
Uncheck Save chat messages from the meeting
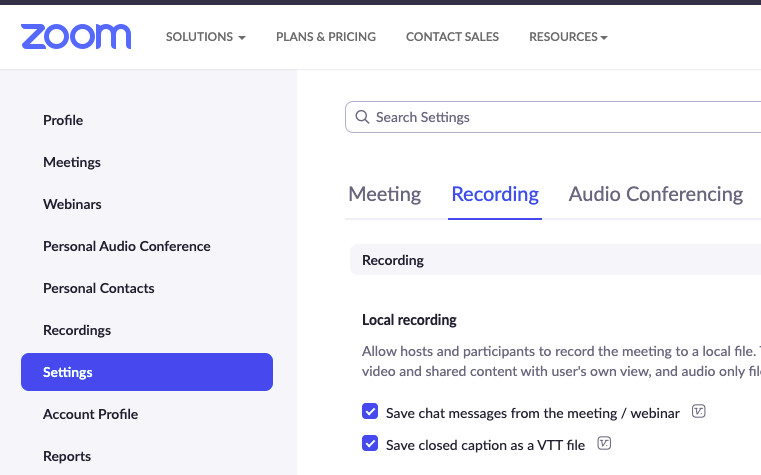click(370, 411)
